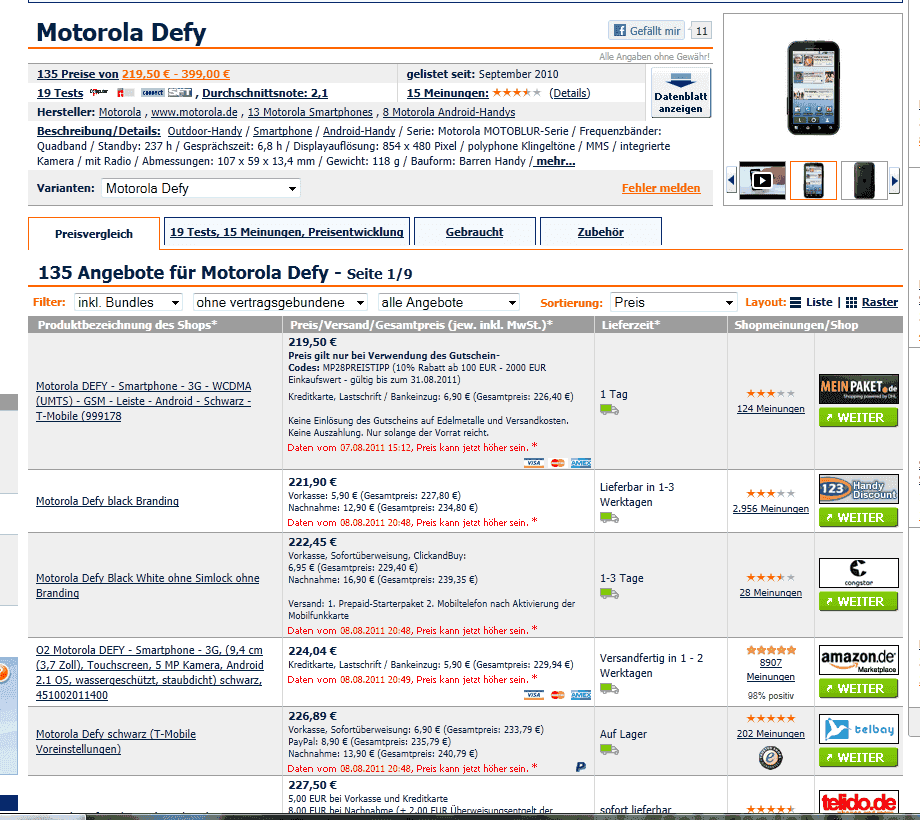This screenshot has width=920, height=820.
Task: Click the '(Details)' link next to star rating
Action: [570, 93]
